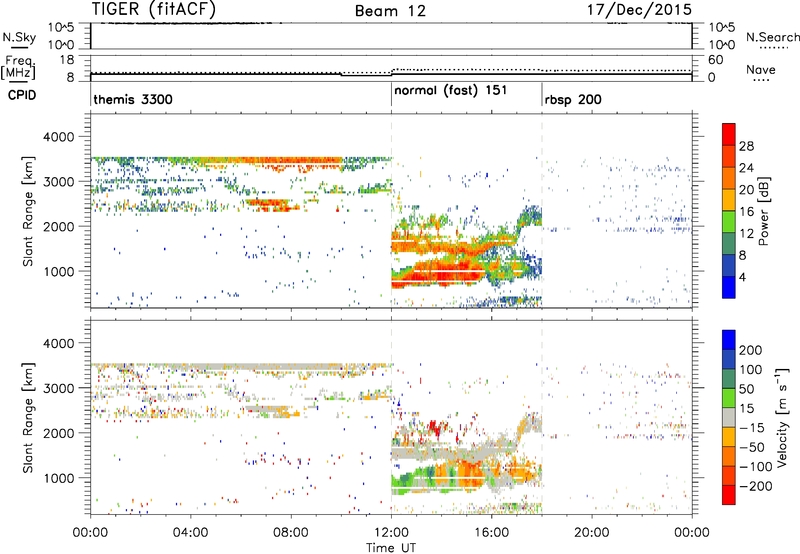Select the Freq. [MHz] axis label
This screenshot has width=800, height=554.
18,67
